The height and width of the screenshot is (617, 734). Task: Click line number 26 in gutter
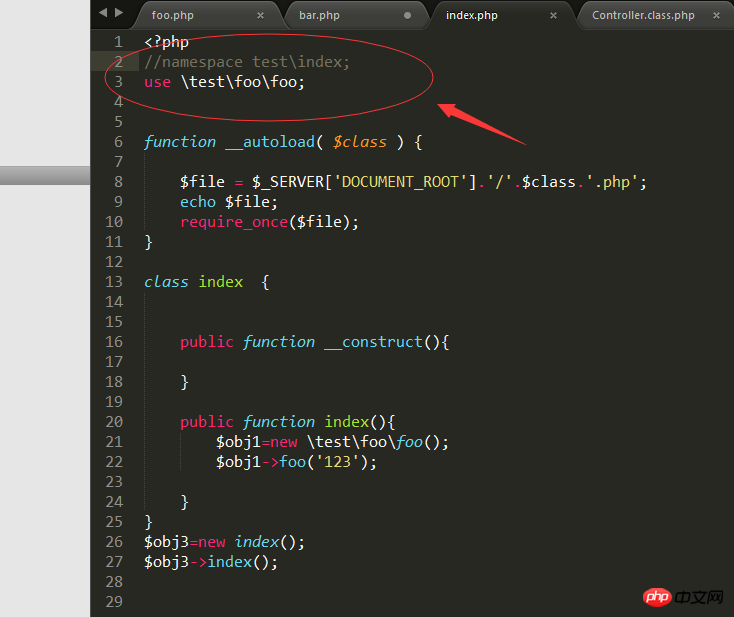(x=114, y=542)
